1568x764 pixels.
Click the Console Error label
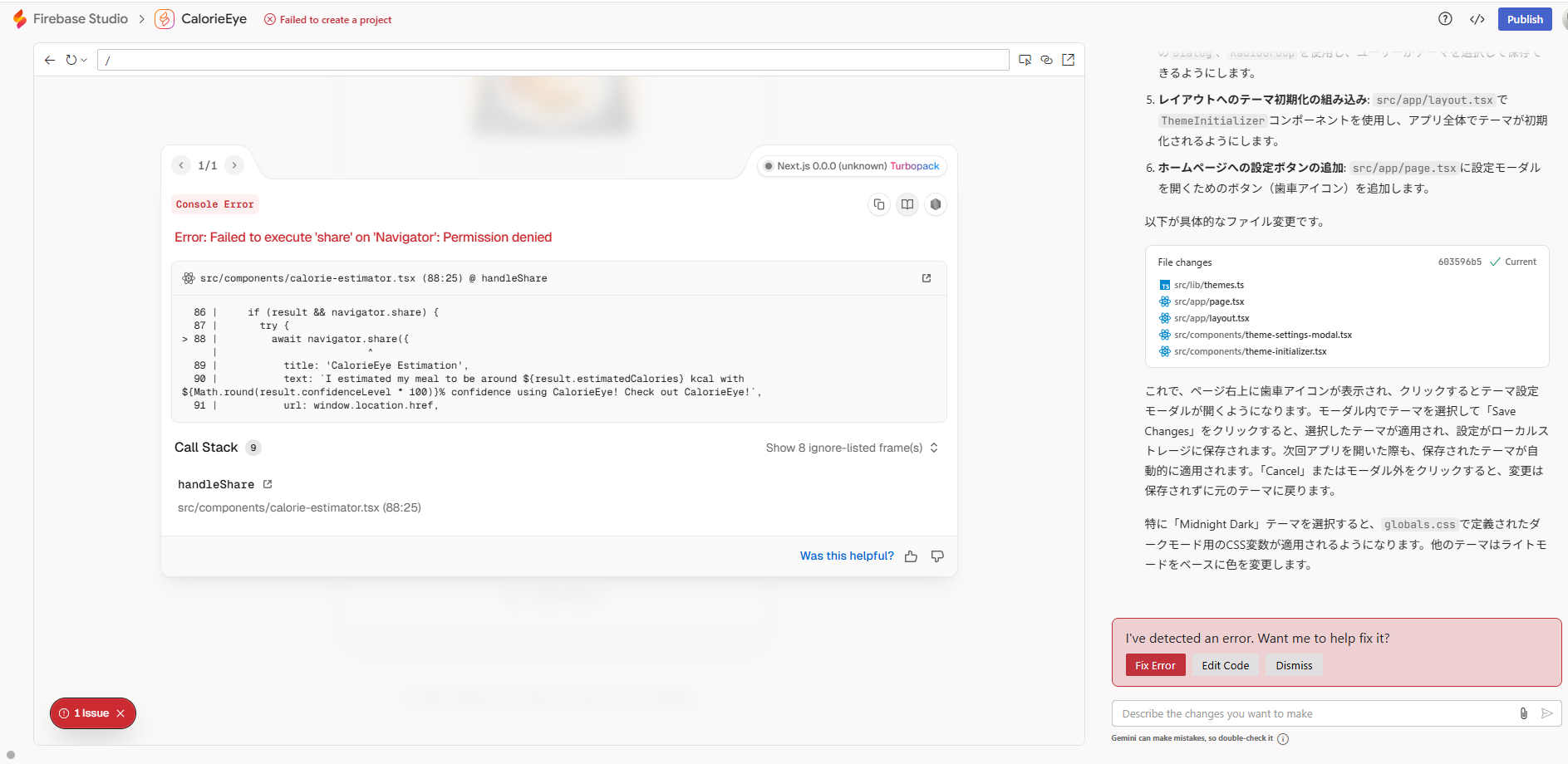[215, 204]
